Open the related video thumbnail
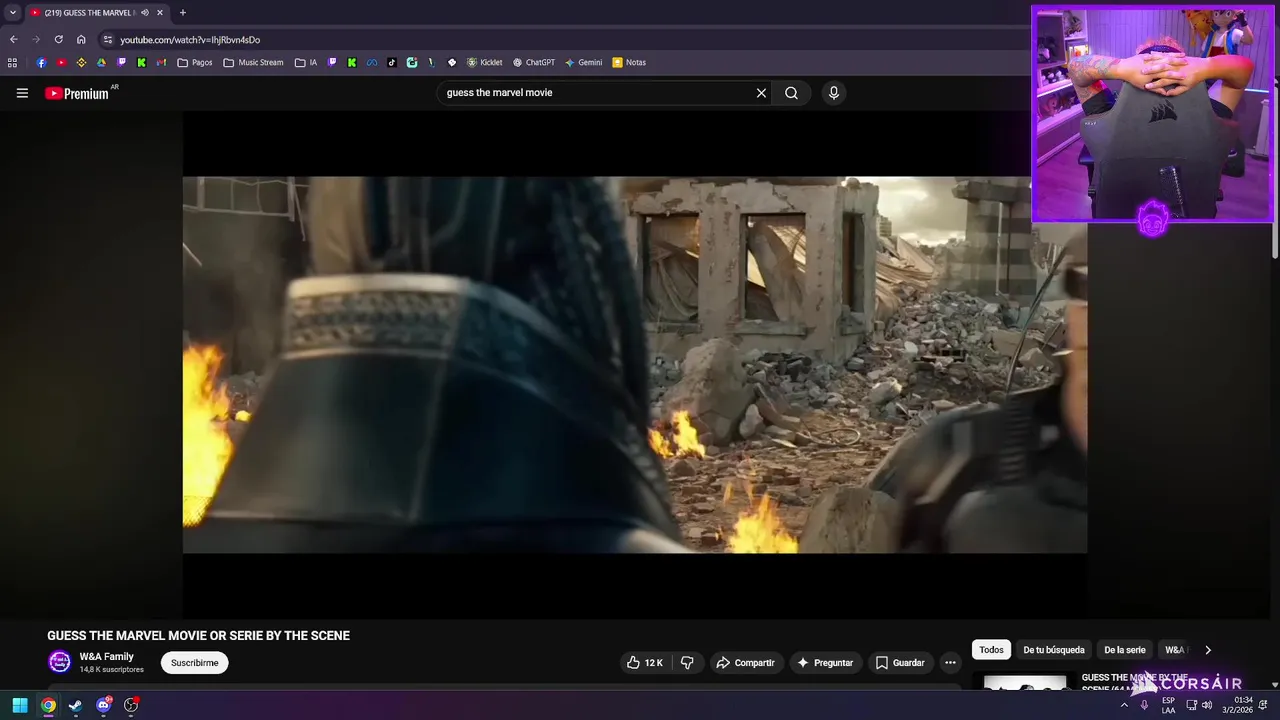Screen dimensions: 1280x720 [1025, 683]
